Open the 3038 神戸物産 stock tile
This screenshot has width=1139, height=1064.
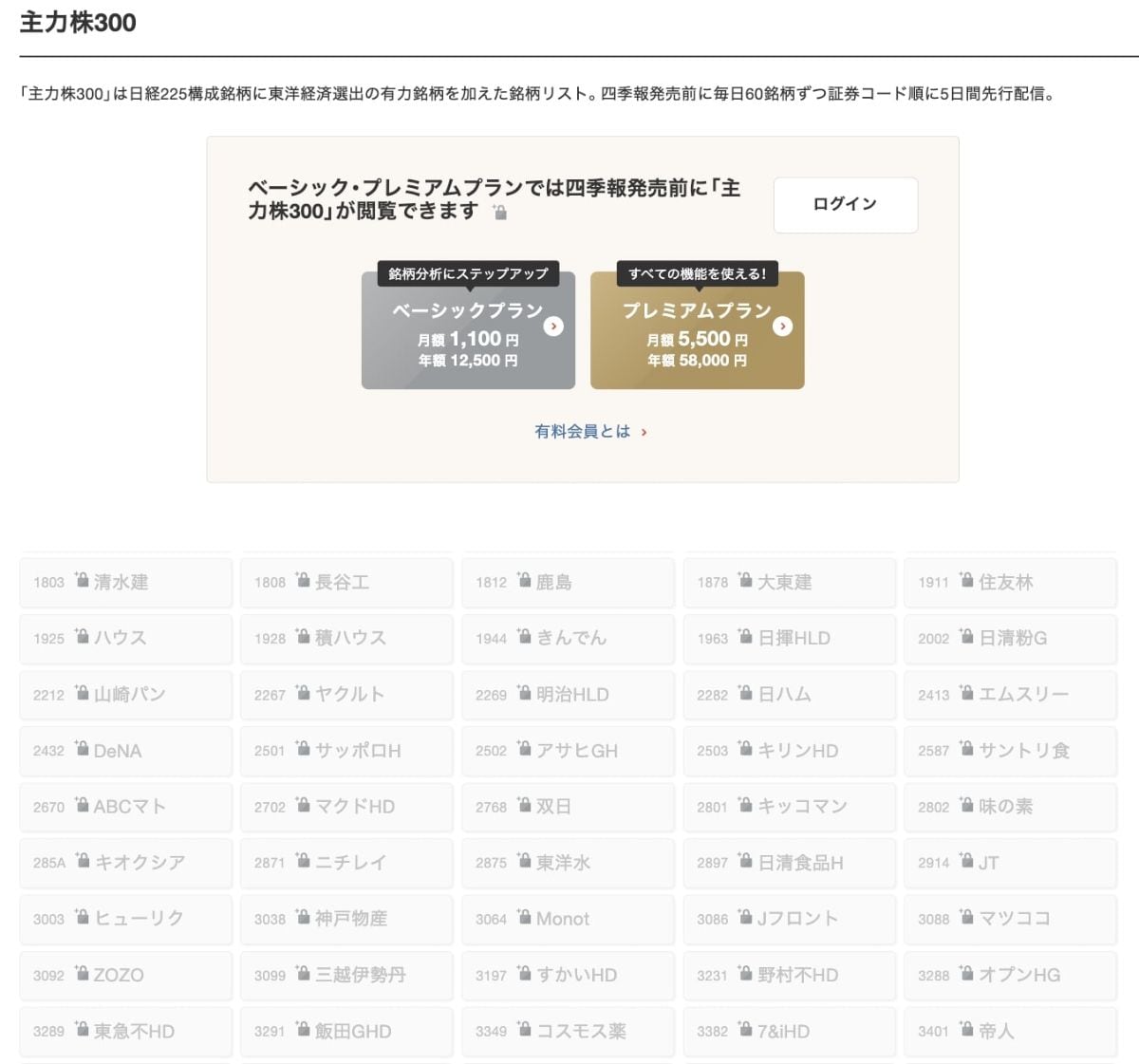[346, 918]
